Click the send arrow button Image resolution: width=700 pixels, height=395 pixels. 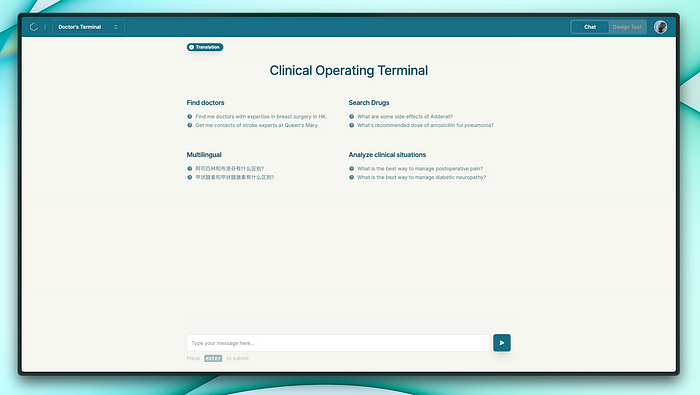(x=502, y=343)
